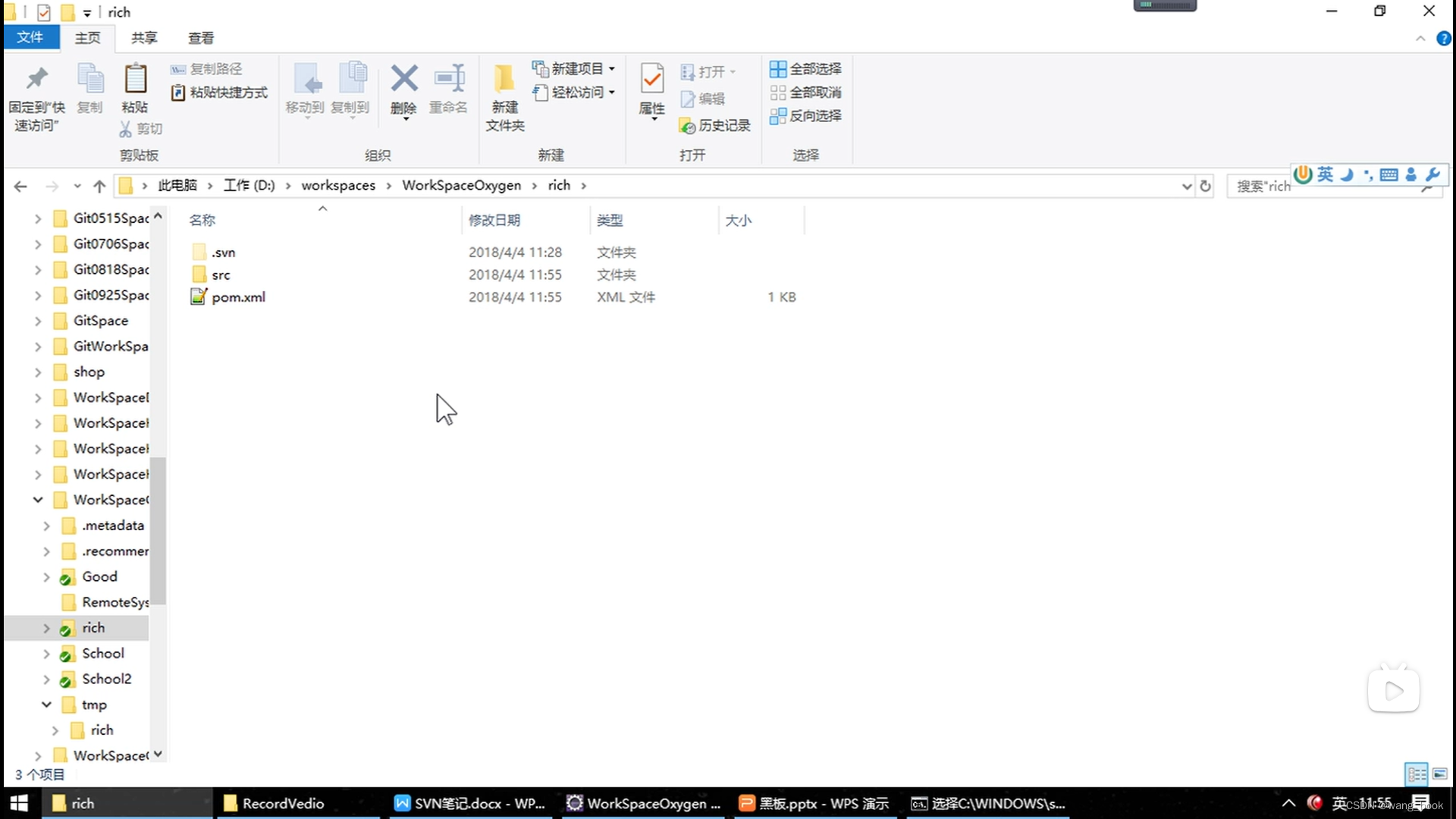The height and width of the screenshot is (819, 1456).
Task: Click the Edit ribbon item
Action: tap(703, 99)
